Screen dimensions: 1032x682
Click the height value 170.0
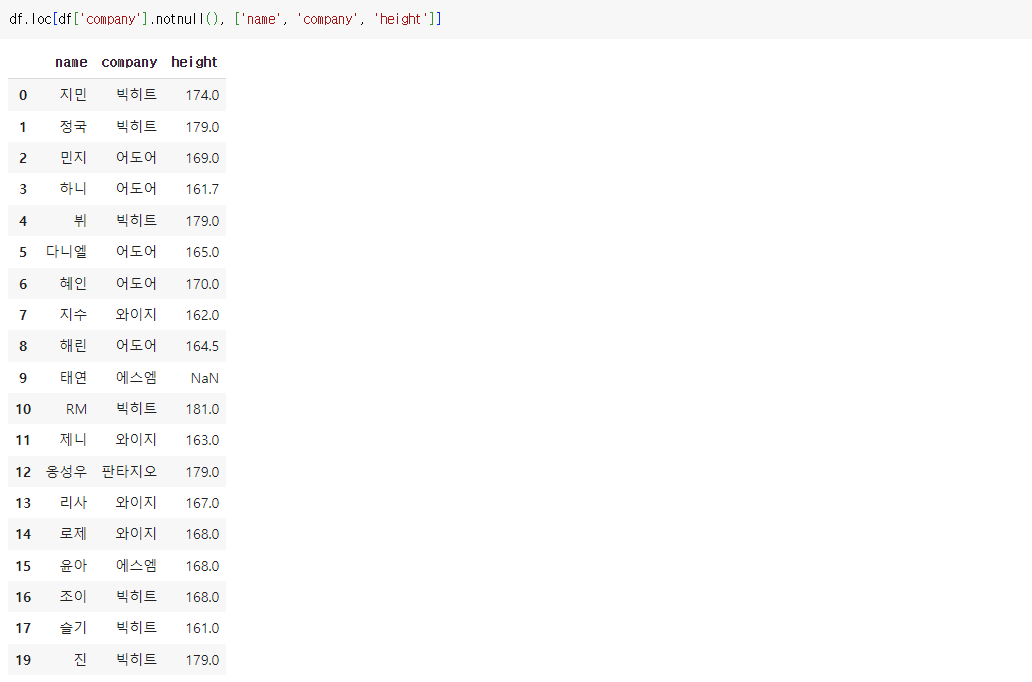(x=202, y=284)
